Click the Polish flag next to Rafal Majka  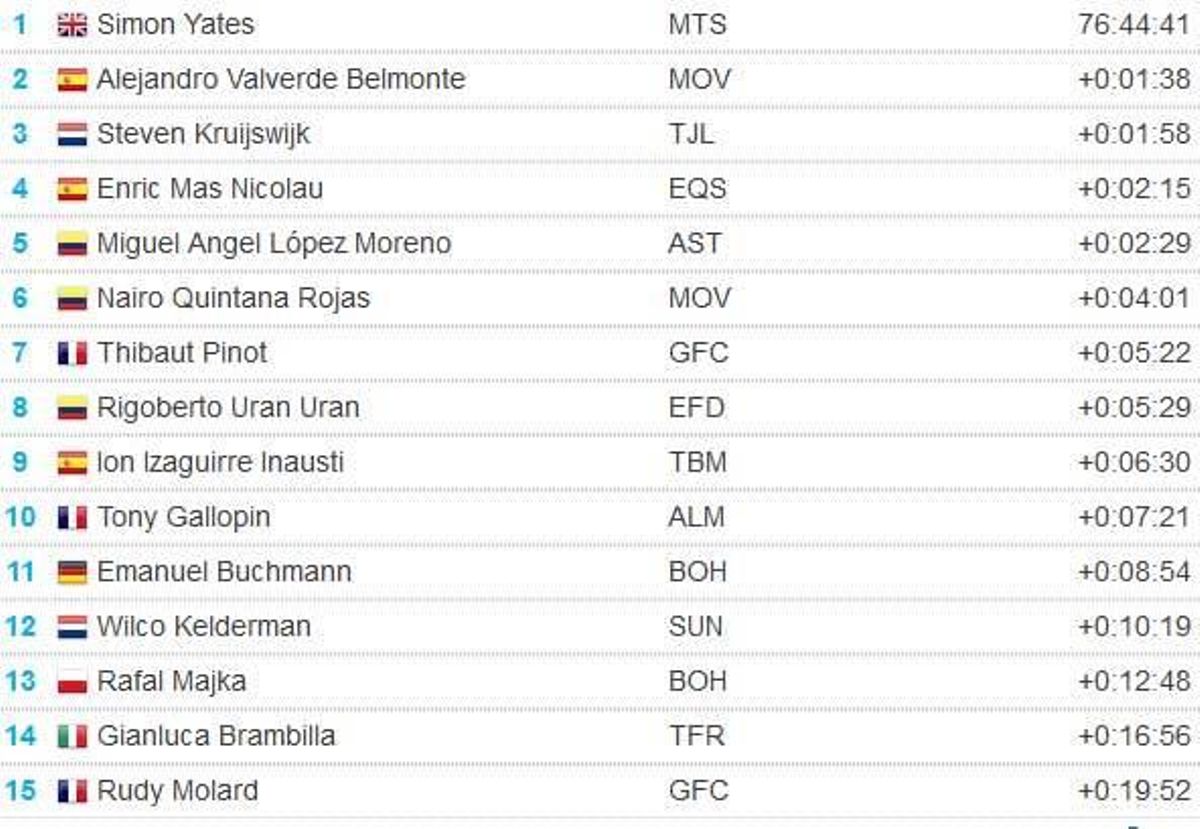(x=72, y=681)
